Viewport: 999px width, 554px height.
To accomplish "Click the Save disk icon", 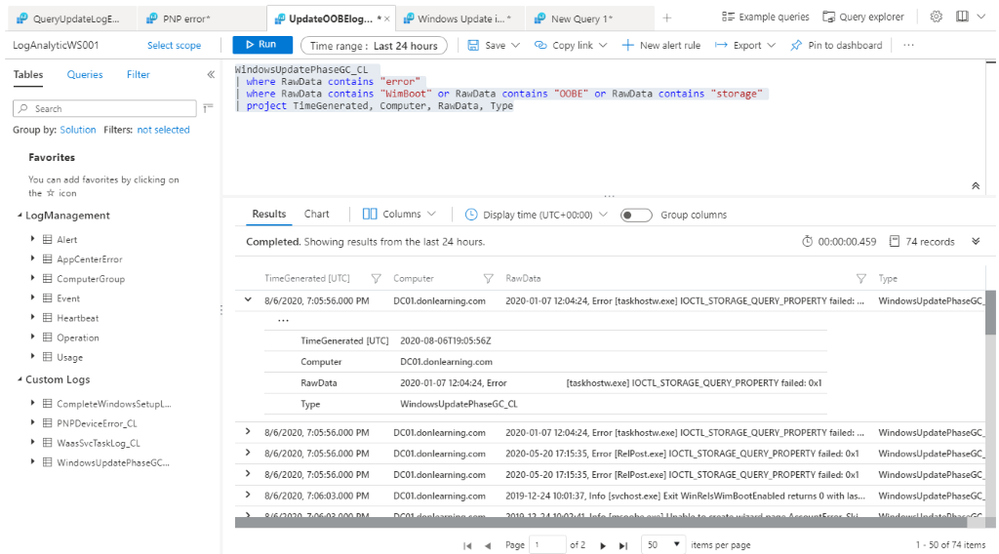I will pos(473,45).
